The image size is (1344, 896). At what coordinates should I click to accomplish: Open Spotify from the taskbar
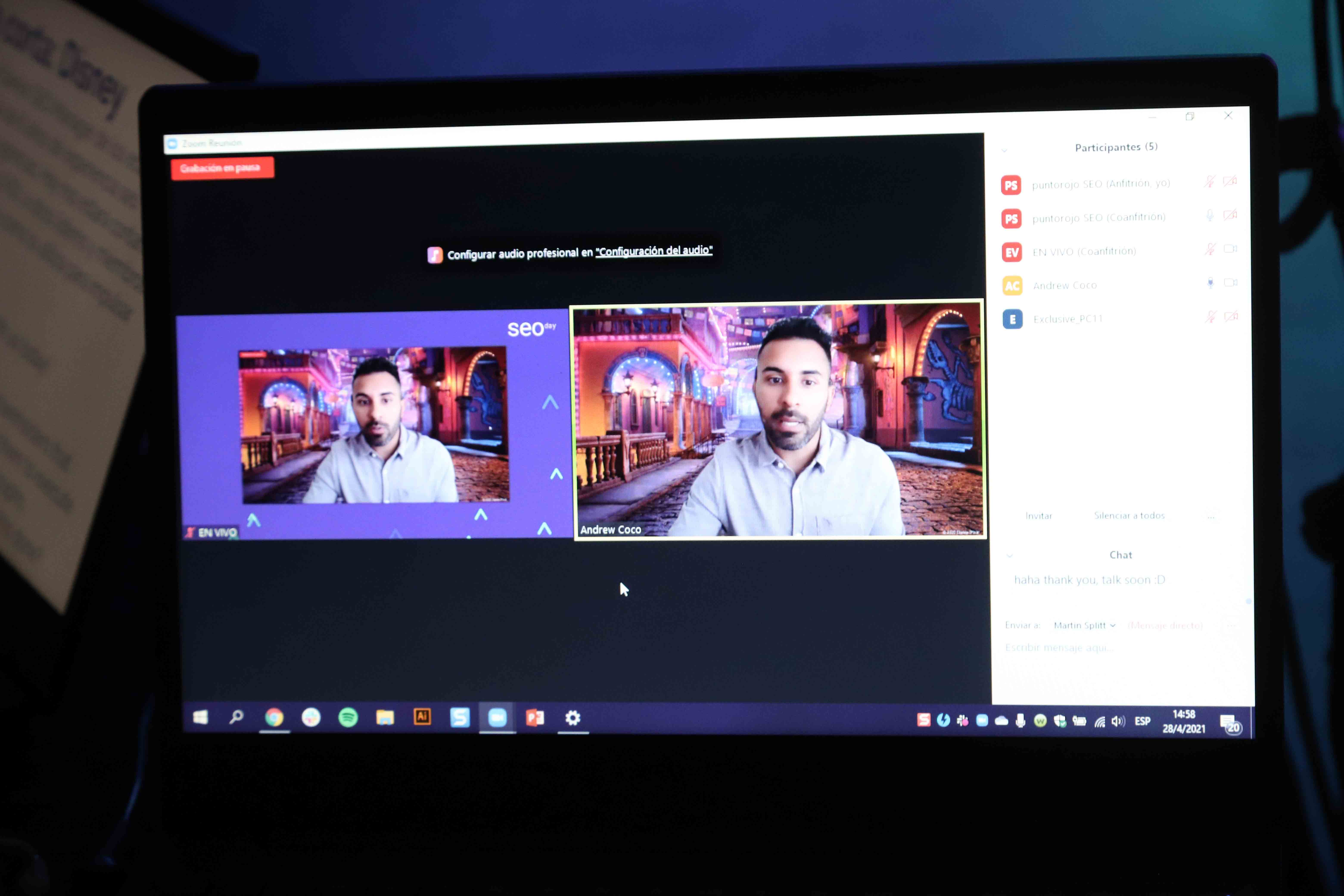click(x=348, y=717)
